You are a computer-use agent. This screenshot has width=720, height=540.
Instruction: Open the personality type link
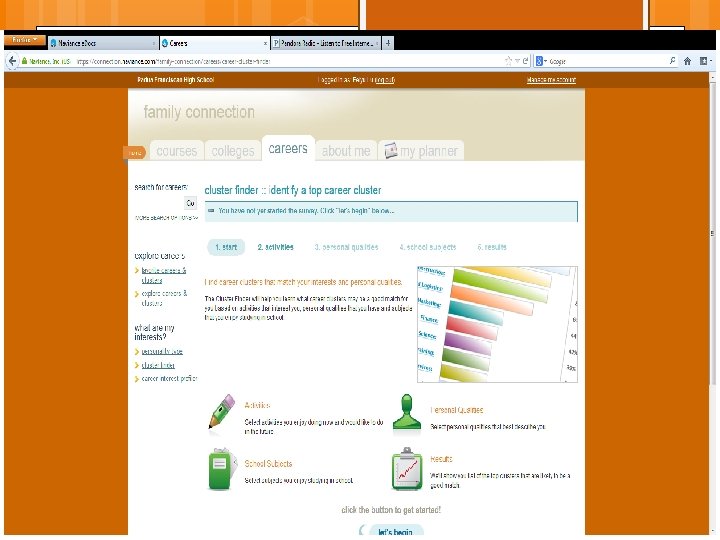click(x=162, y=351)
